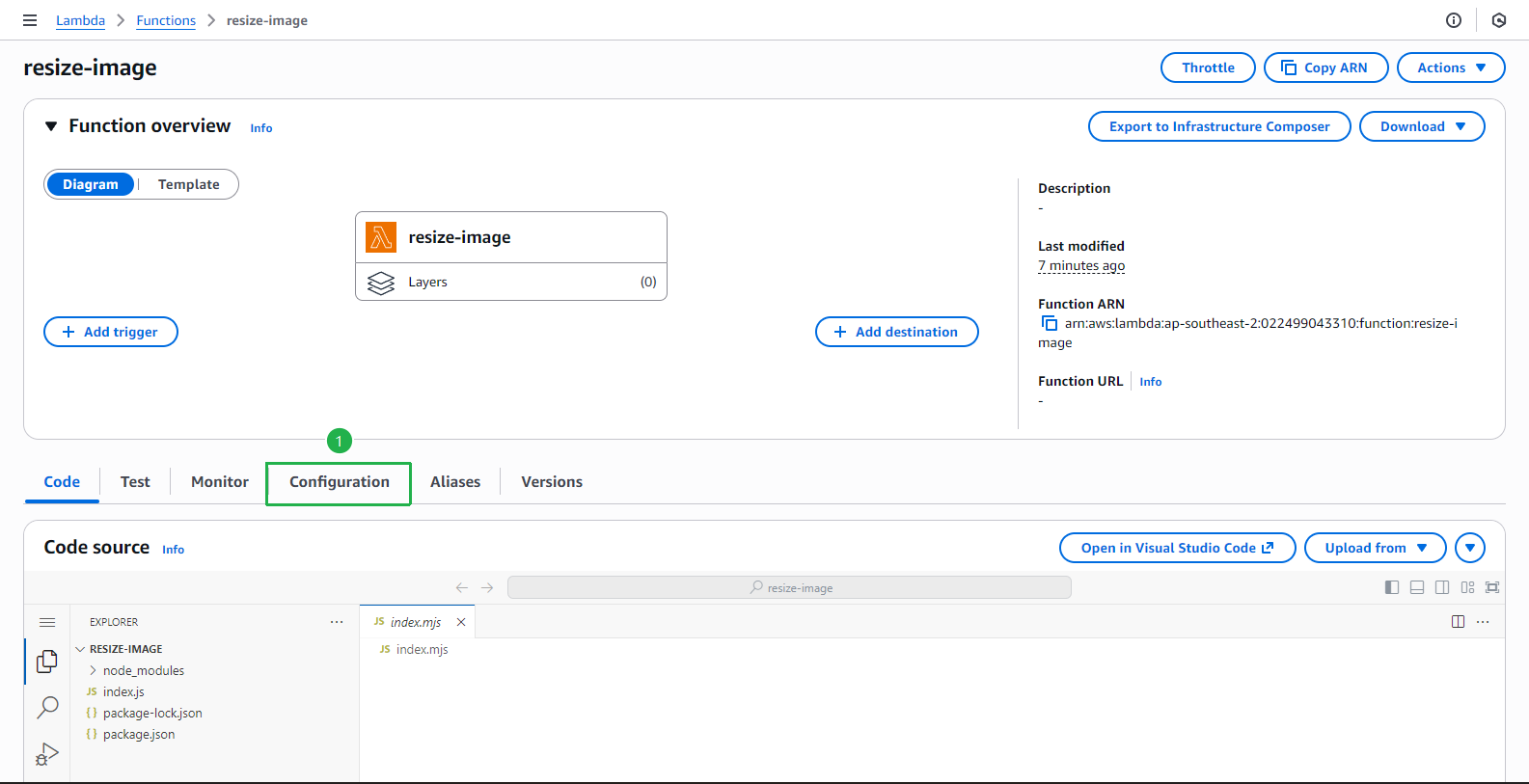The width and height of the screenshot is (1529, 784).
Task: Open the editor application menu icon
Action: (x=47, y=622)
